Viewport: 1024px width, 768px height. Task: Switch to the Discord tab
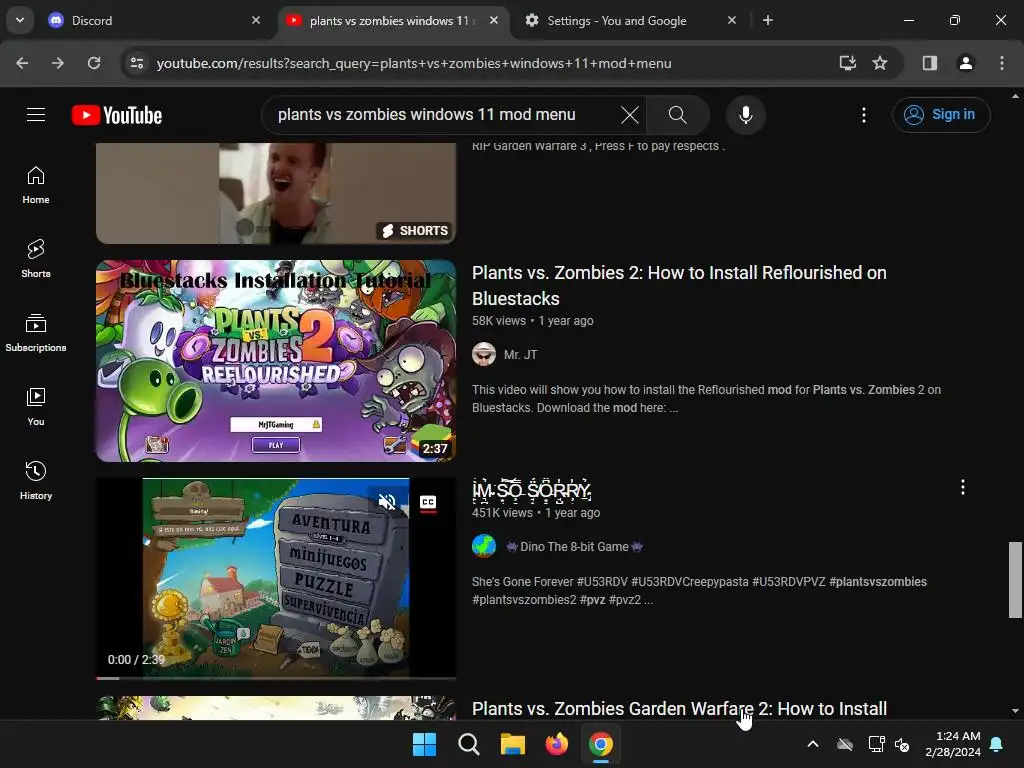click(153, 21)
